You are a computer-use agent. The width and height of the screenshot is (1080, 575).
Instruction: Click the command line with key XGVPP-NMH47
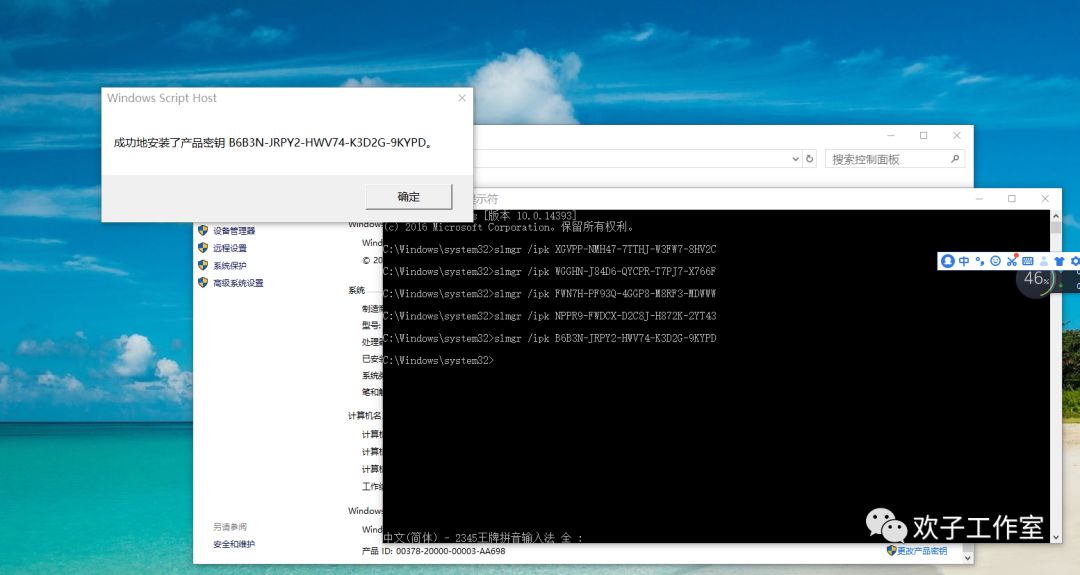(550, 249)
